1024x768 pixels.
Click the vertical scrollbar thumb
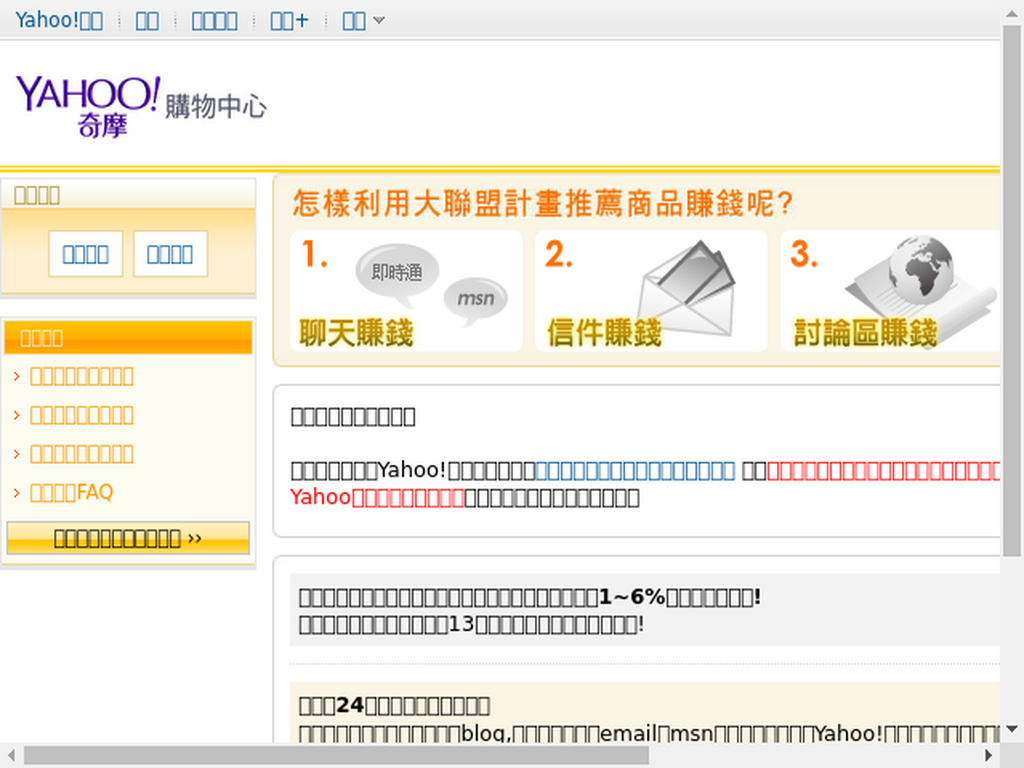[1012, 291]
